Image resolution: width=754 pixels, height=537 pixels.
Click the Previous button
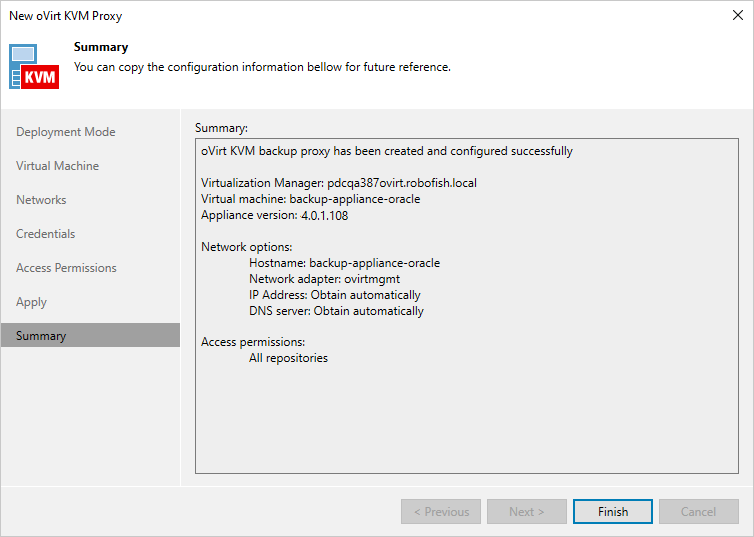click(x=441, y=512)
